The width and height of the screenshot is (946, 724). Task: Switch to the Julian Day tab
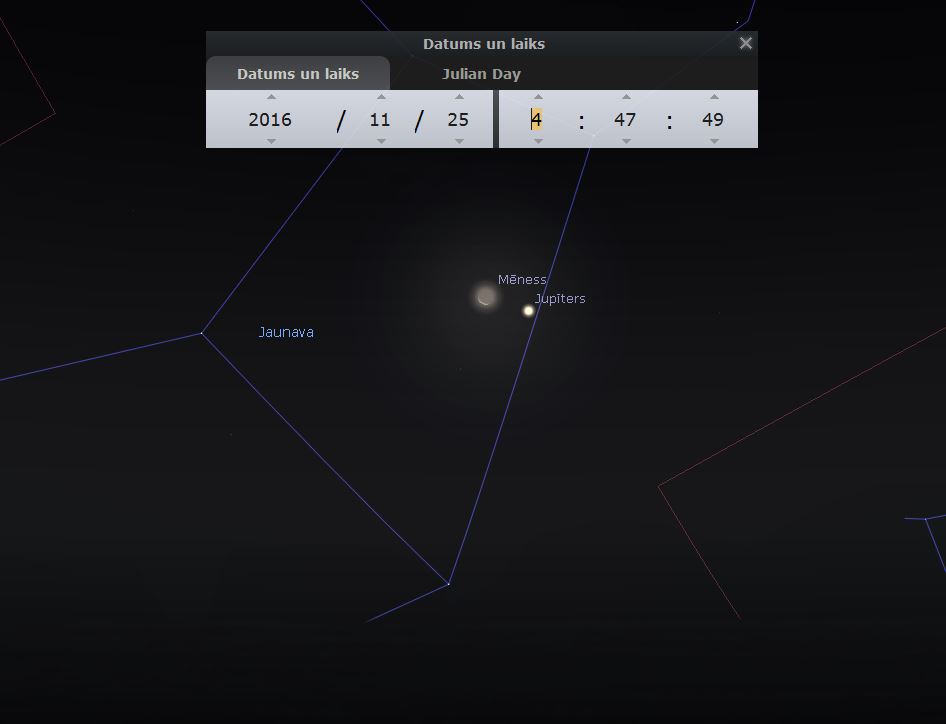pos(481,74)
